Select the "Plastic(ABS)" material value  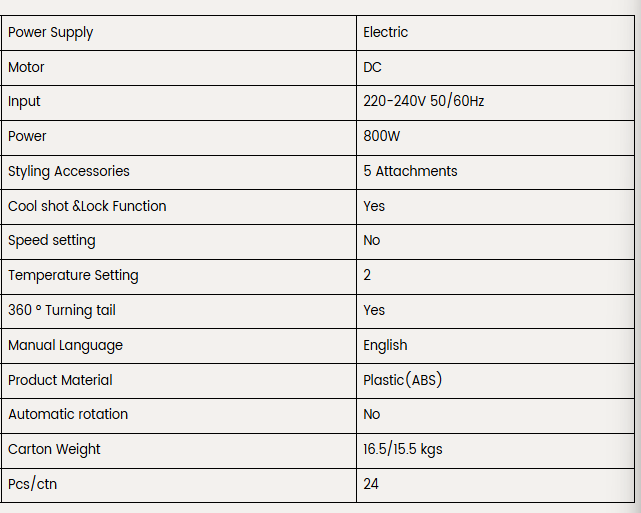click(402, 380)
